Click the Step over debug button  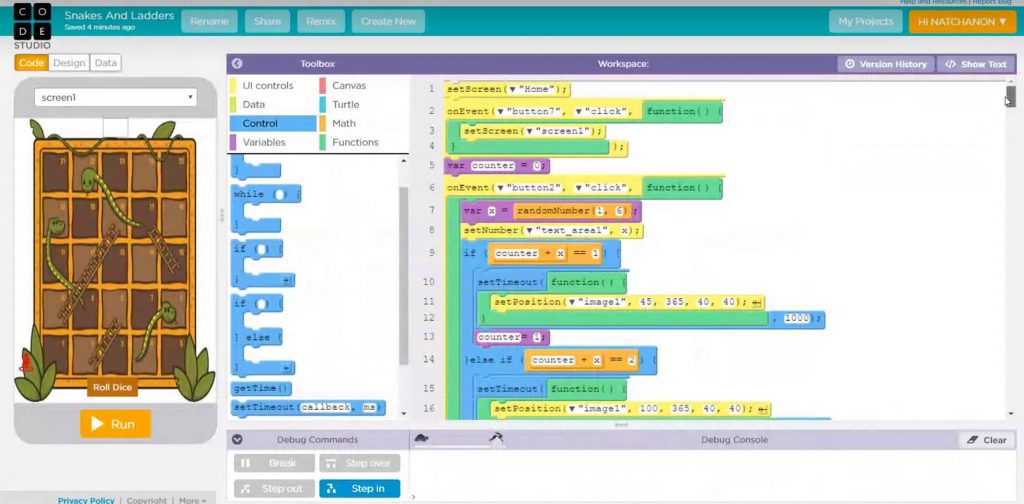[360, 463]
